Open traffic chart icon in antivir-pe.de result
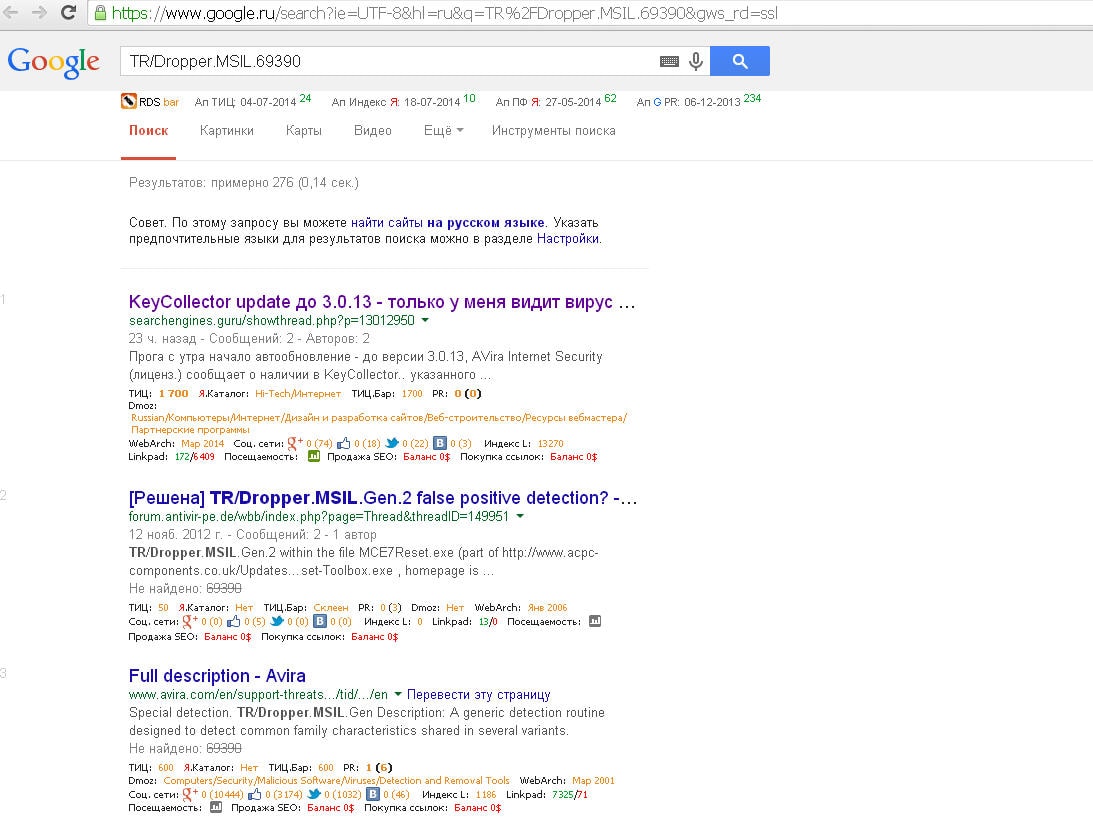This screenshot has height=818, width=1093. (595, 621)
